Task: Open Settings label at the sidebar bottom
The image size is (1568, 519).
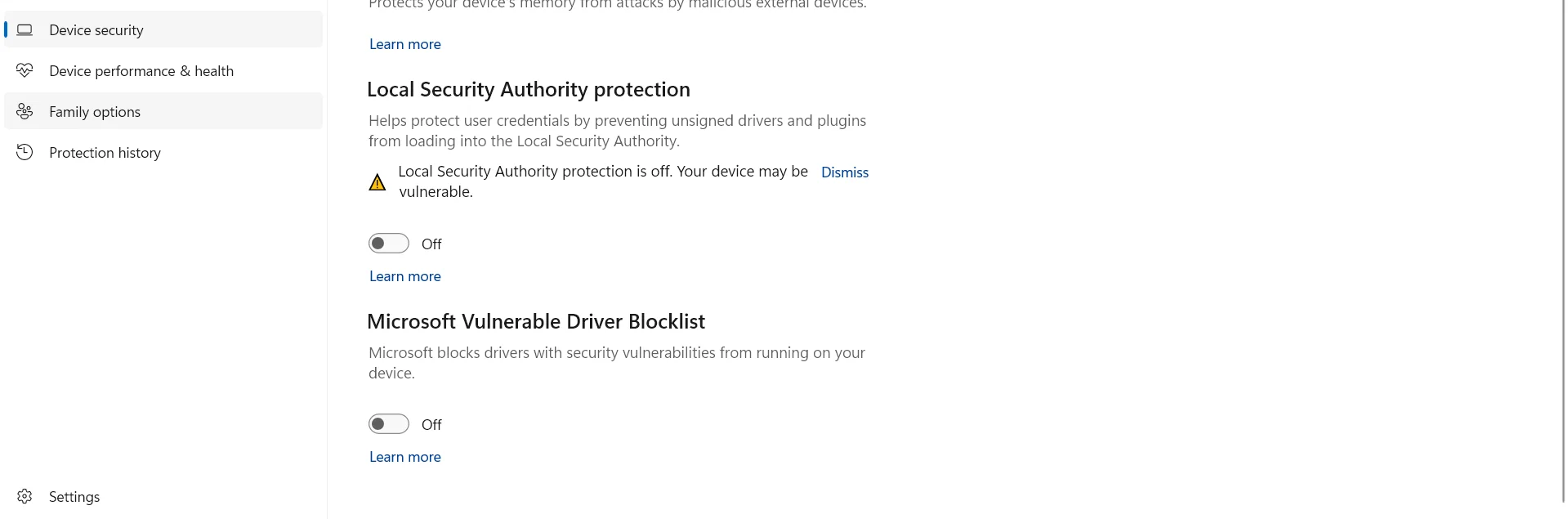Action: pos(74,497)
